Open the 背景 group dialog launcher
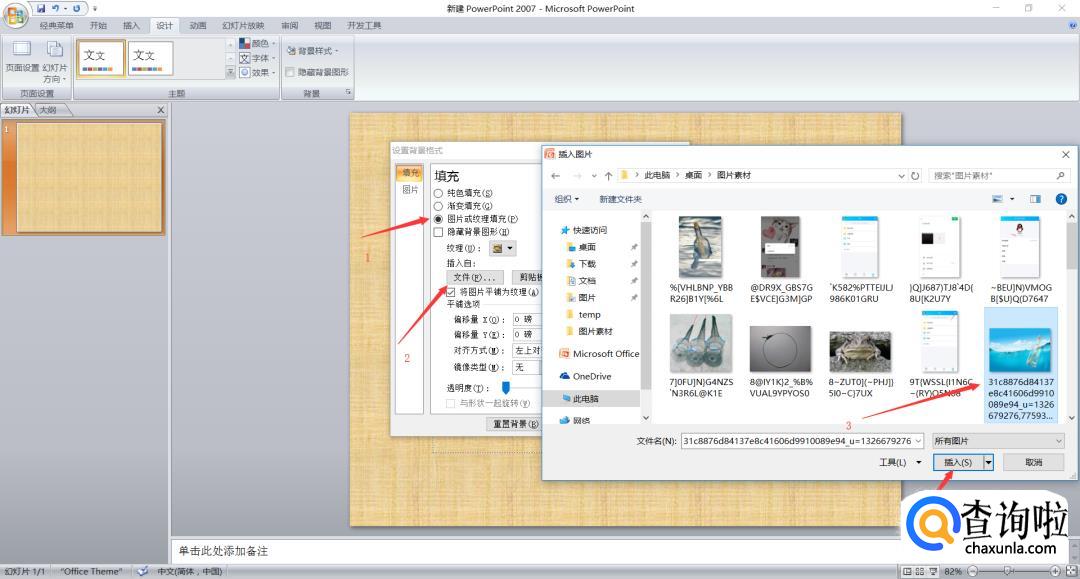Image resolution: width=1080 pixels, height=579 pixels. coord(348,92)
